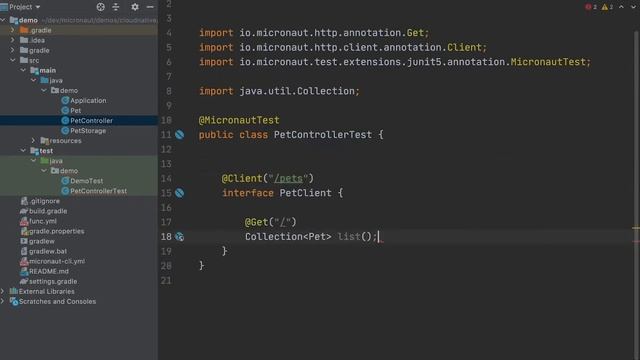Image resolution: width=640 pixels, height=360 pixels.
Task: Click the PetControllerTest class name in editor
Action: [323, 135]
